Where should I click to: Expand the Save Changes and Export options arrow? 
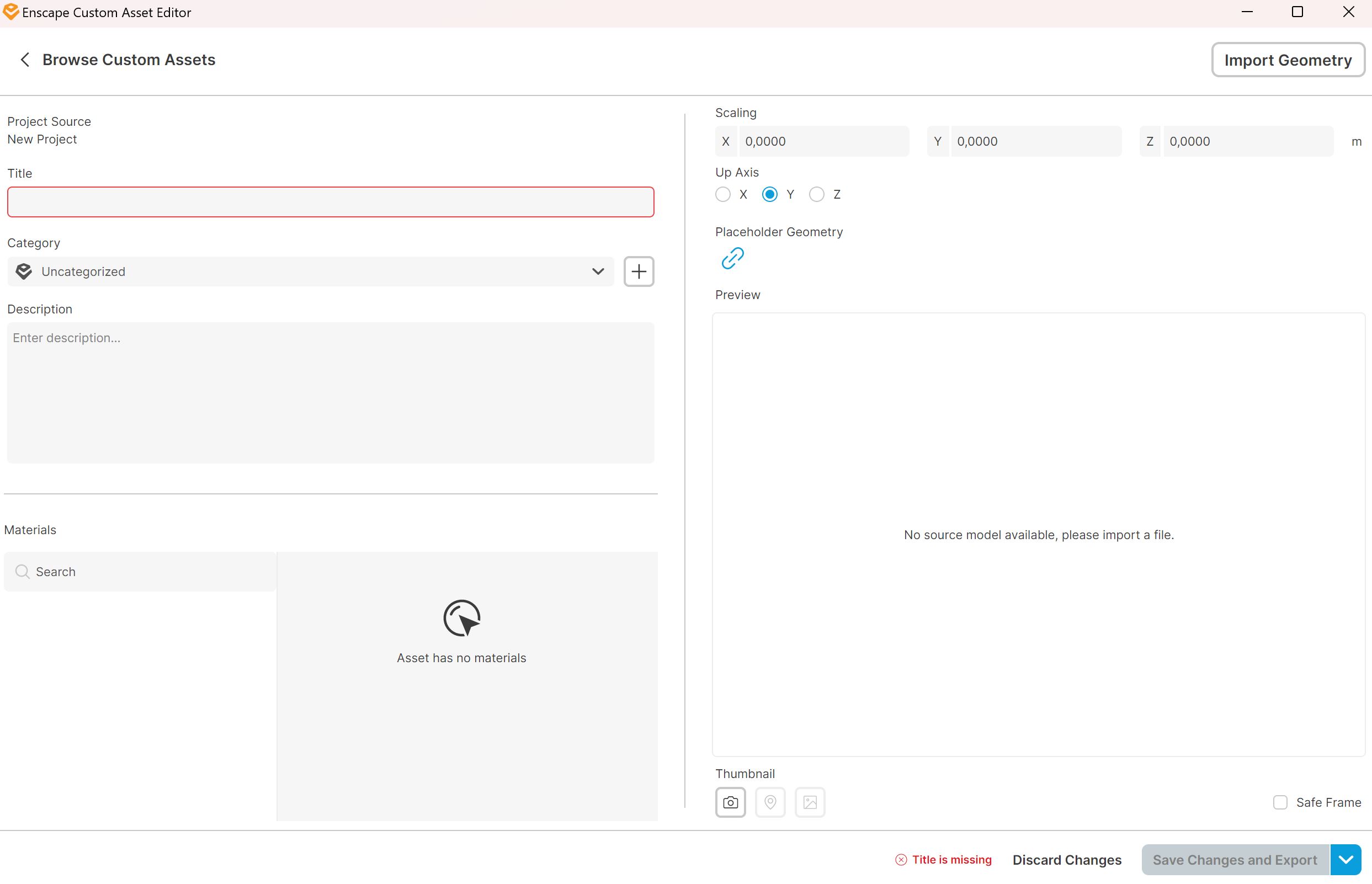coord(1346,860)
